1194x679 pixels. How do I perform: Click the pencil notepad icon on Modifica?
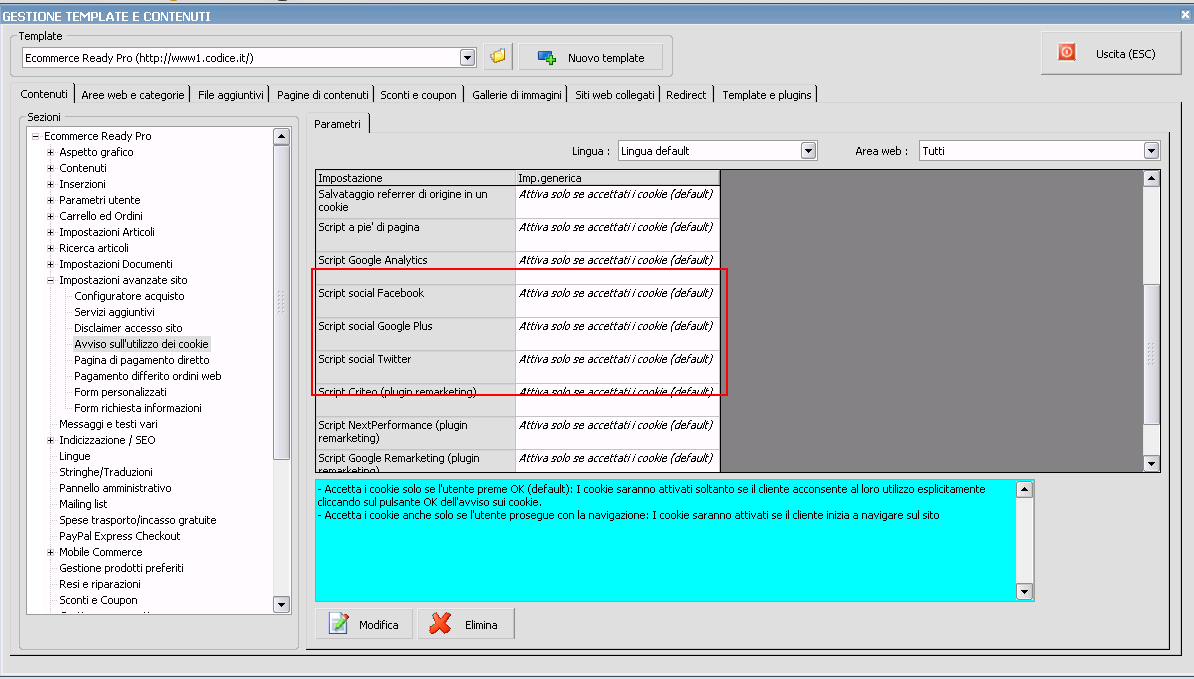click(x=339, y=623)
